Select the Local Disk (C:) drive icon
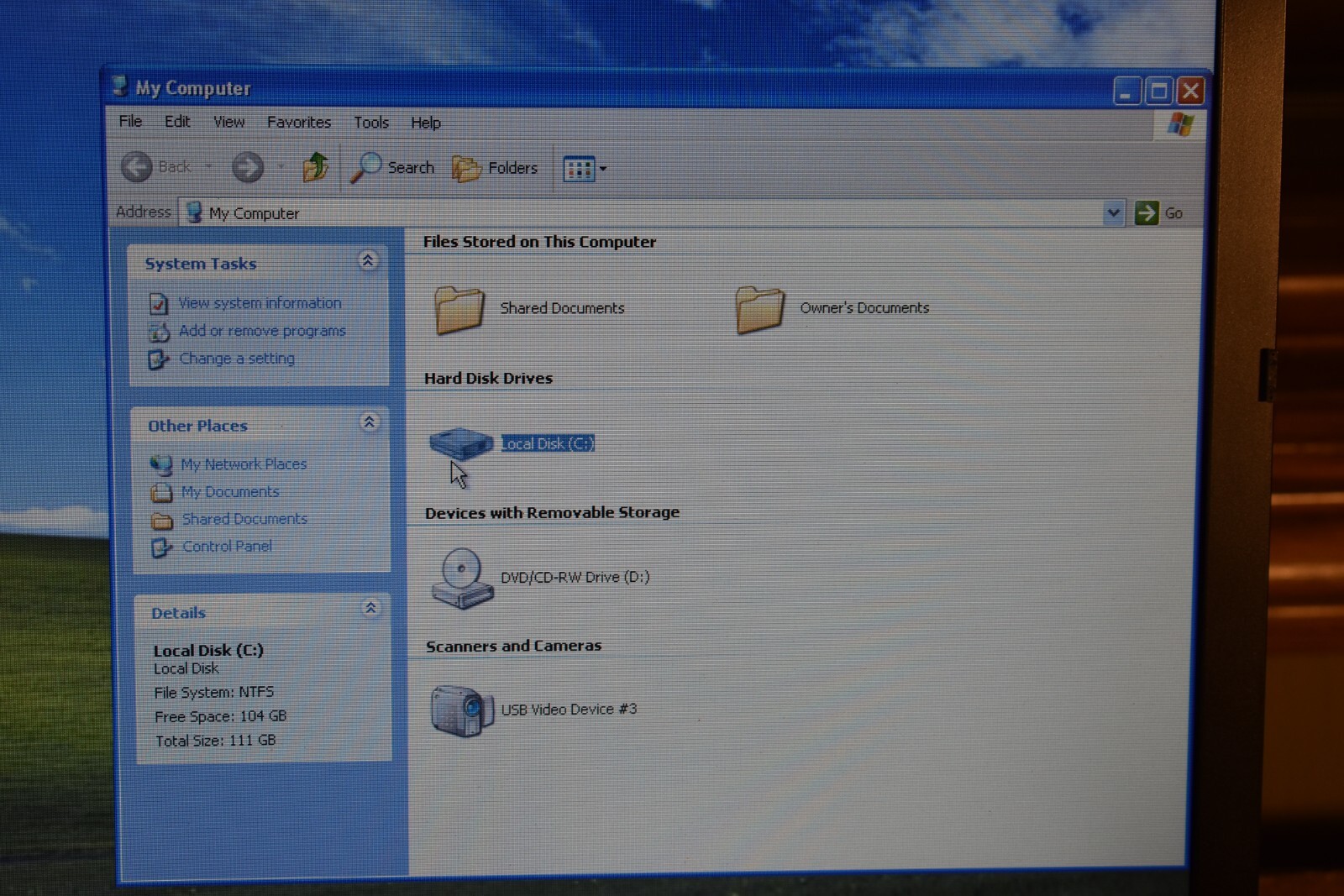The image size is (1344, 896). coord(461,443)
